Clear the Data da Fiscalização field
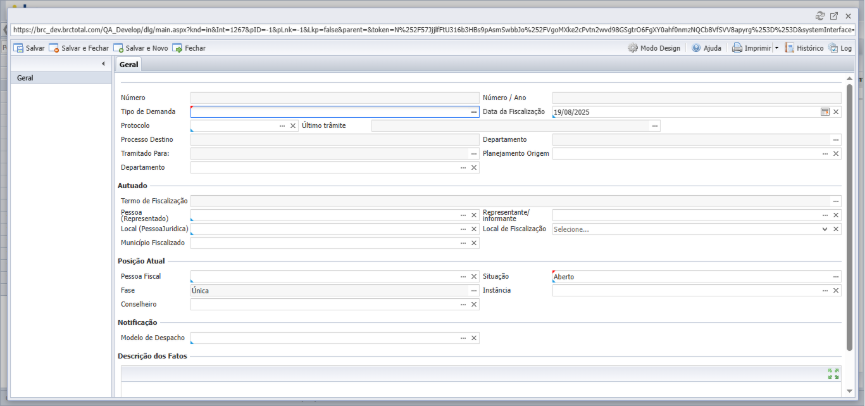 (x=836, y=112)
